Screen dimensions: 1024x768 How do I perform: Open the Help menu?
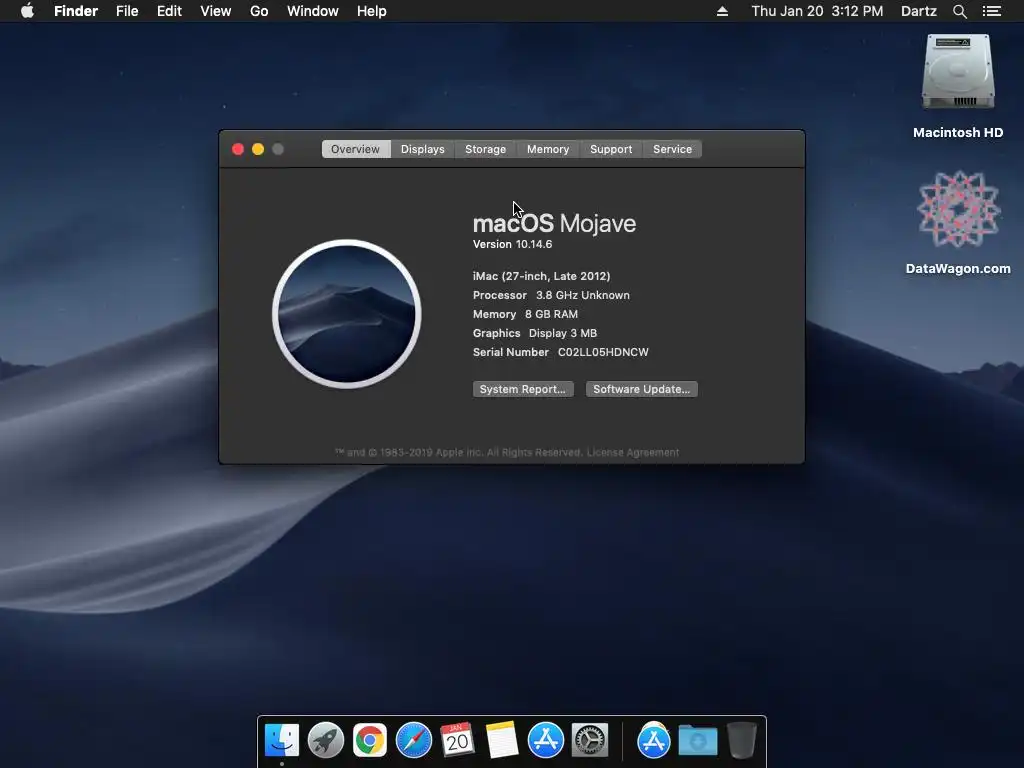(372, 11)
